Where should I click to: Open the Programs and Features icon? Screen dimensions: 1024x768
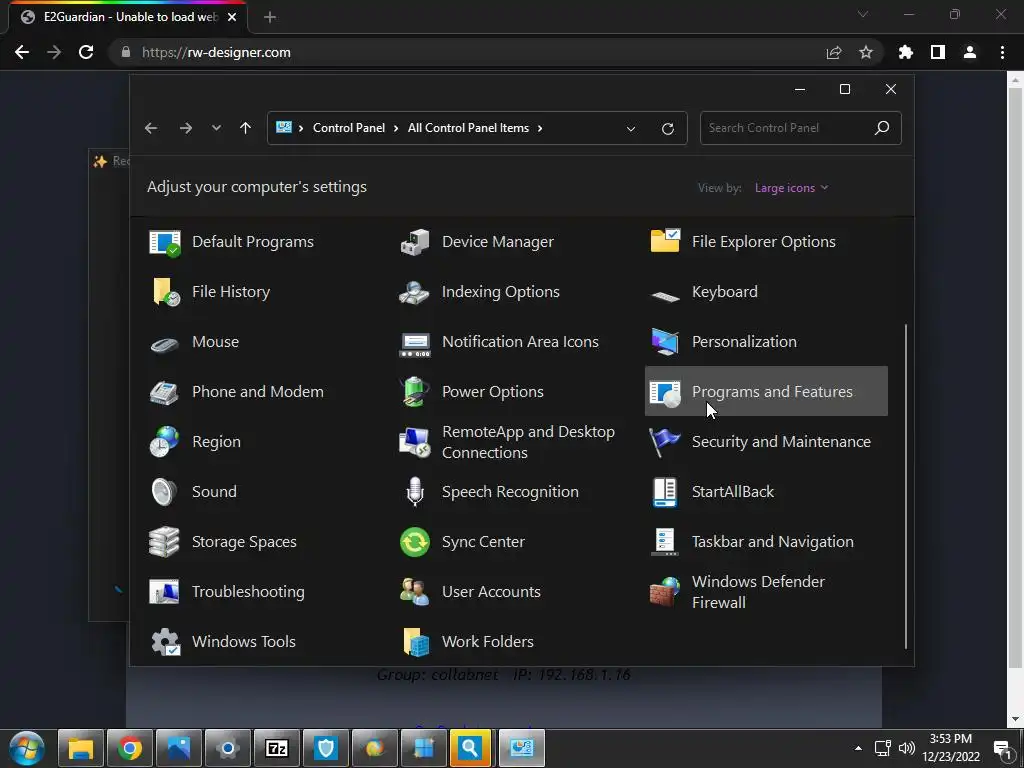coord(665,392)
